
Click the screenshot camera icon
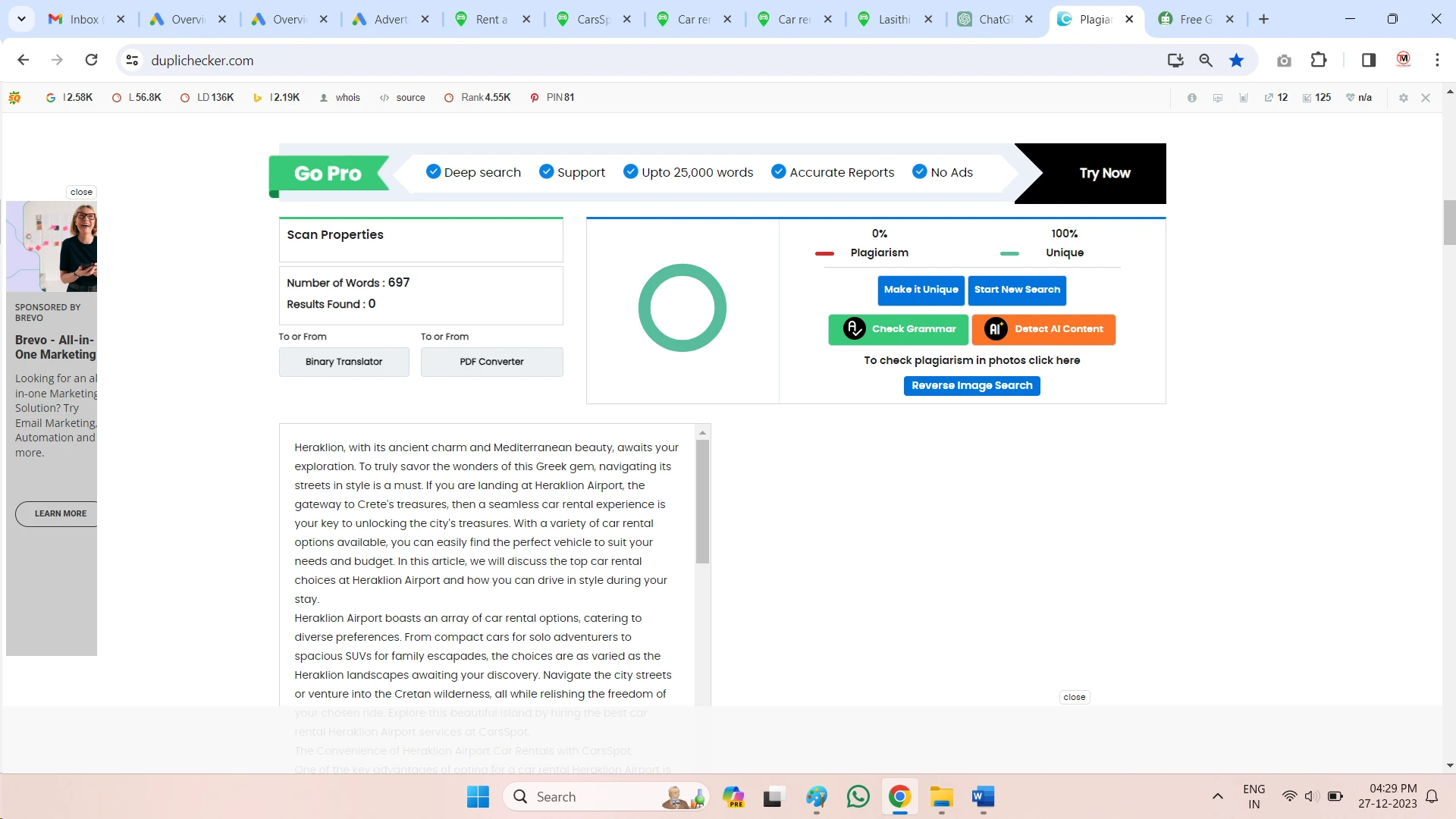click(1284, 61)
